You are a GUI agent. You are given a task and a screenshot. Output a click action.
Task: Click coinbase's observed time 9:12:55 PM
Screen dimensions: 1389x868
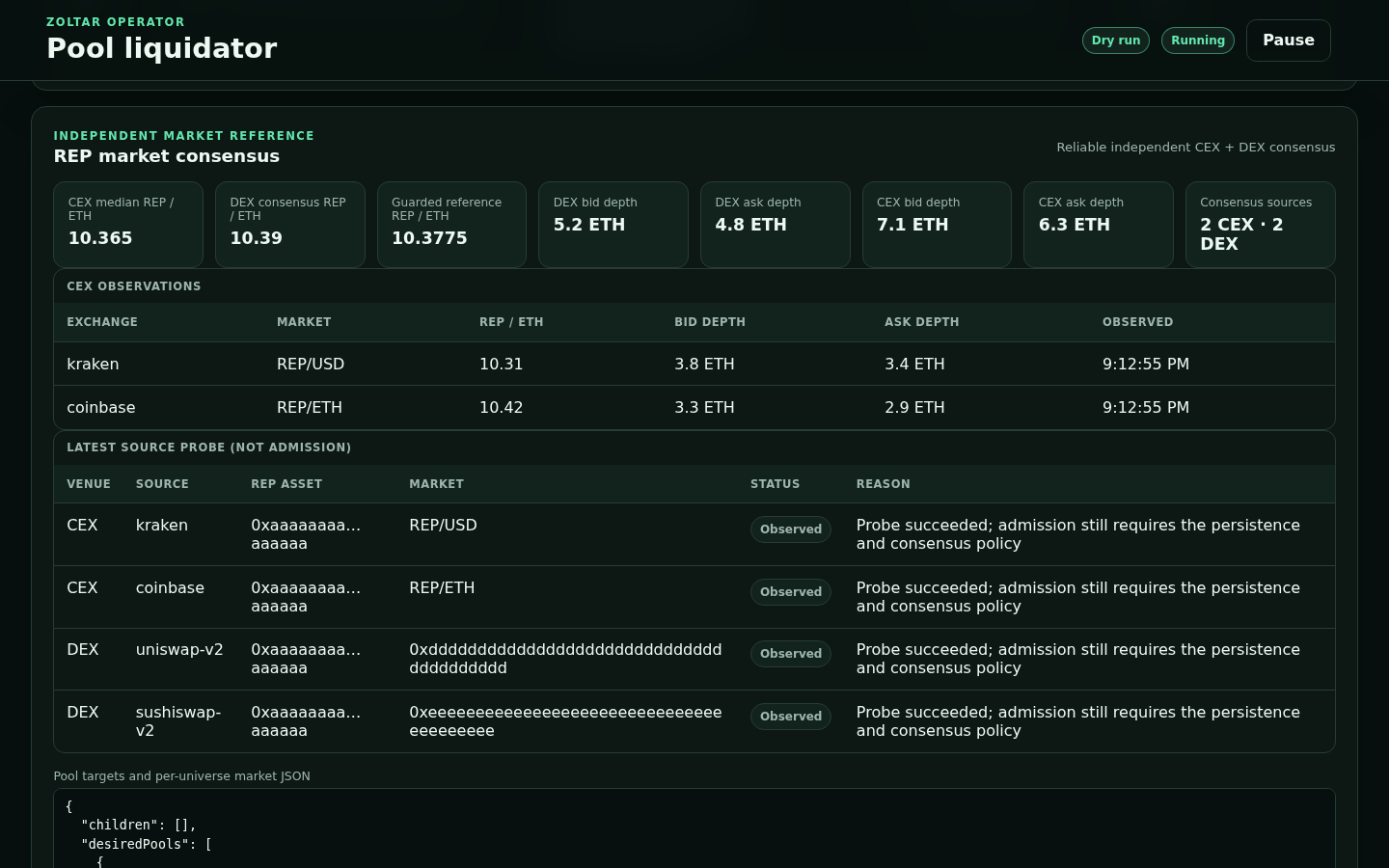pyautogui.click(x=1146, y=408)
